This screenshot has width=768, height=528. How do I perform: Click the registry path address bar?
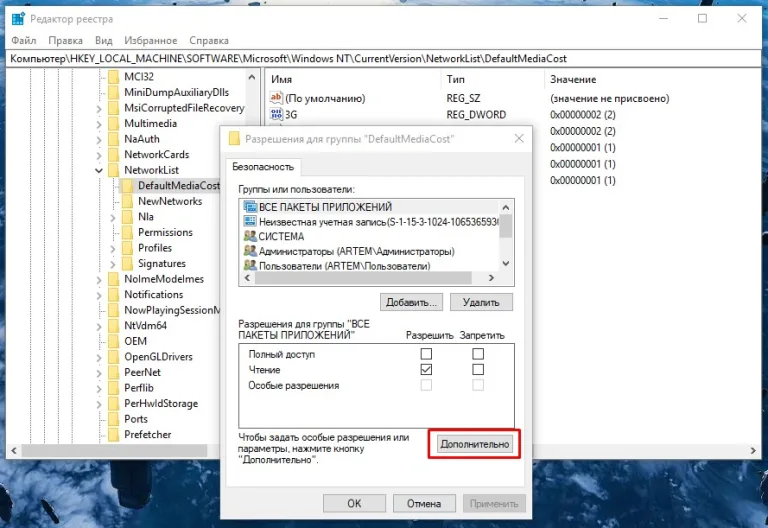(x=384, y=59)
